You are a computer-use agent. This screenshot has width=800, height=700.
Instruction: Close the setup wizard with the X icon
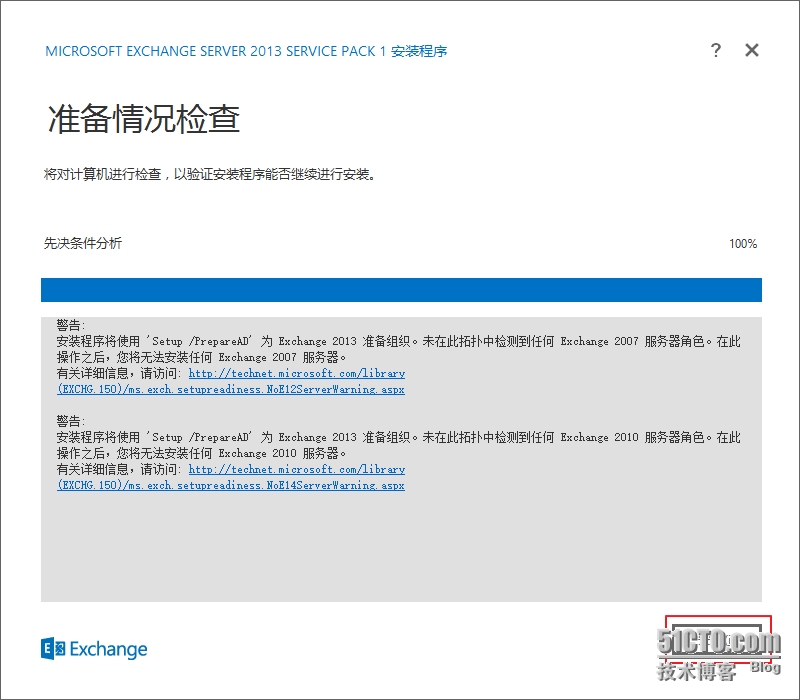point(751,50)
